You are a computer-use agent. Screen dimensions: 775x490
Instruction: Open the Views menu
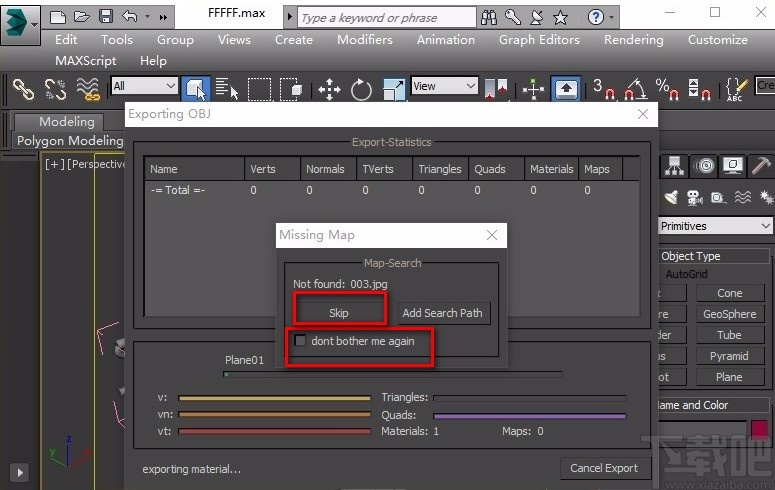tap(234, 40)
